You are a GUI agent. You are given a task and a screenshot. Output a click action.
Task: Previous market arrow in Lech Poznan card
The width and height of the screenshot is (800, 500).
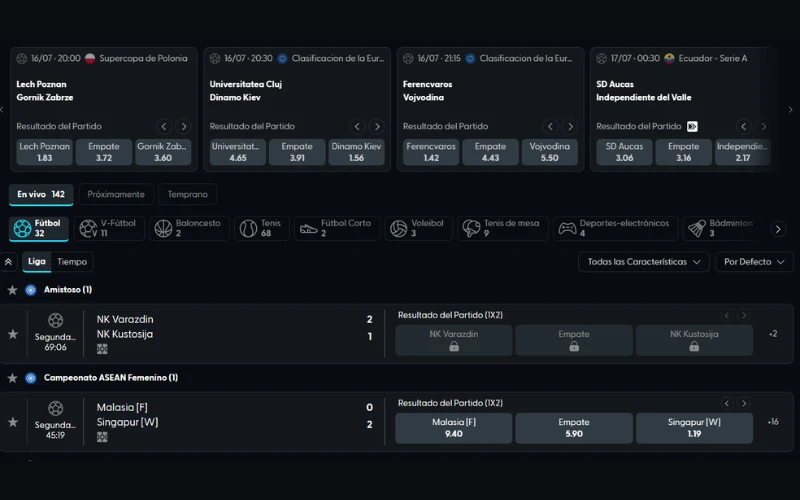tap(164, 126)
